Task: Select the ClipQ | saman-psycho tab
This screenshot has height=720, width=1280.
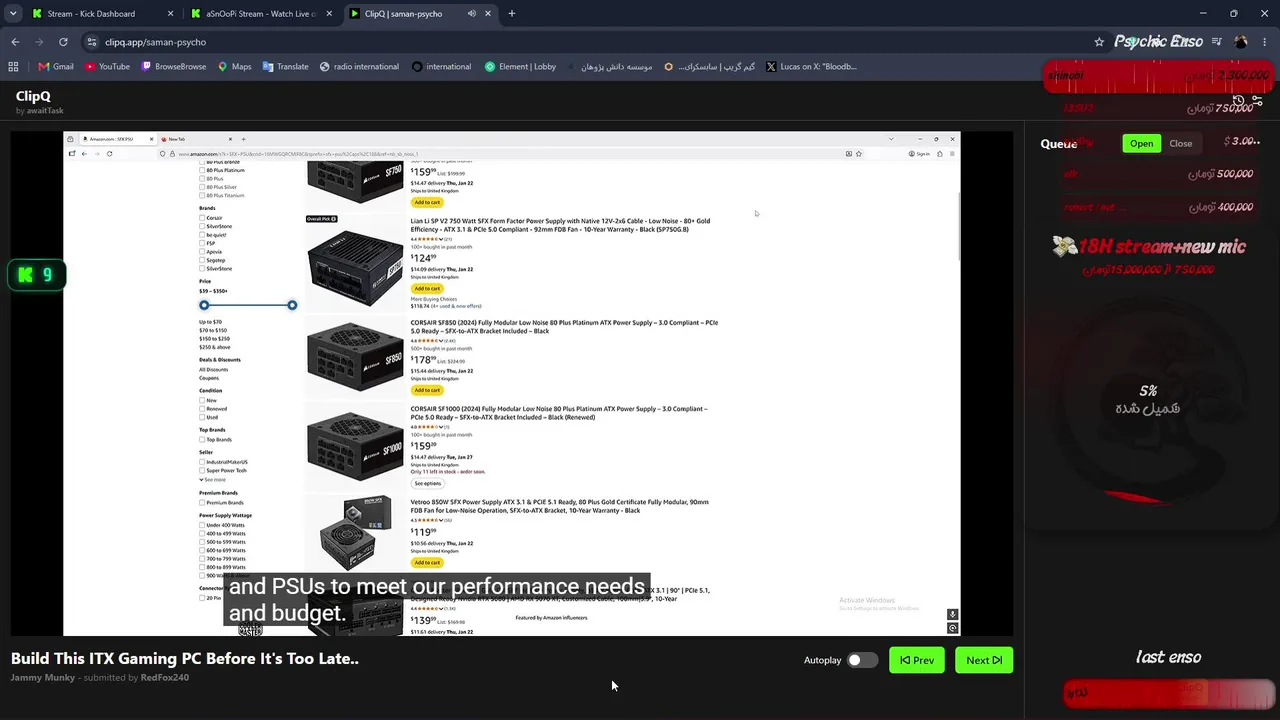Action: coord(420,14)
